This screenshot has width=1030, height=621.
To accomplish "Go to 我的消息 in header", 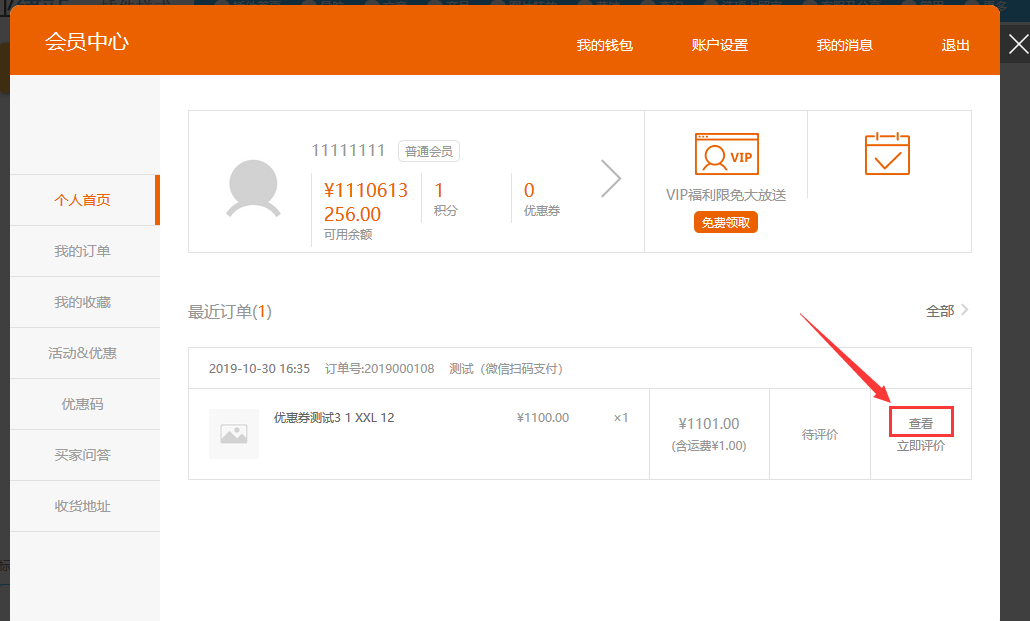I will [844, 45].
